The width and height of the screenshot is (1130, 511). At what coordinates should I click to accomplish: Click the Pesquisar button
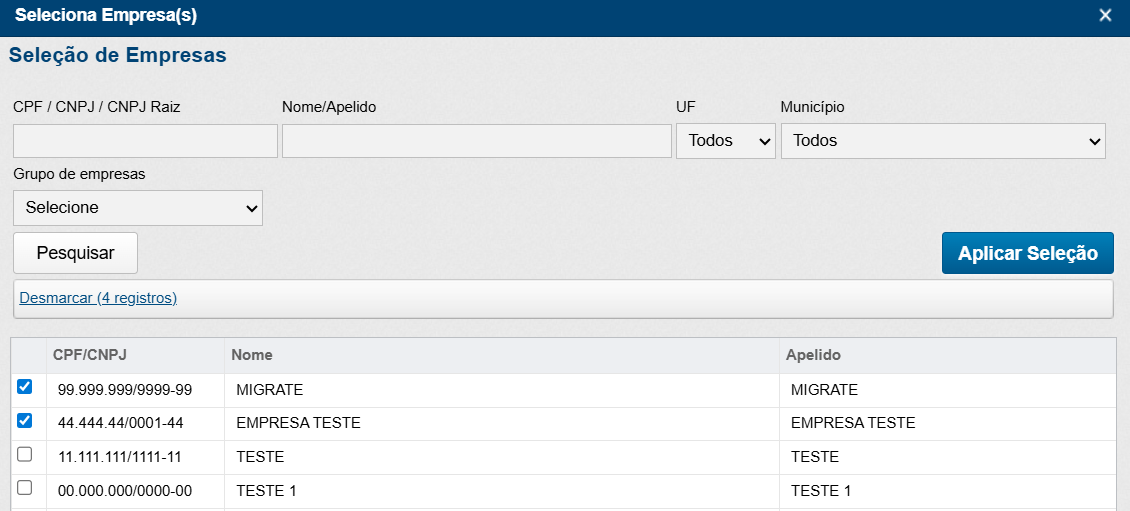click(x=75, y=253)
